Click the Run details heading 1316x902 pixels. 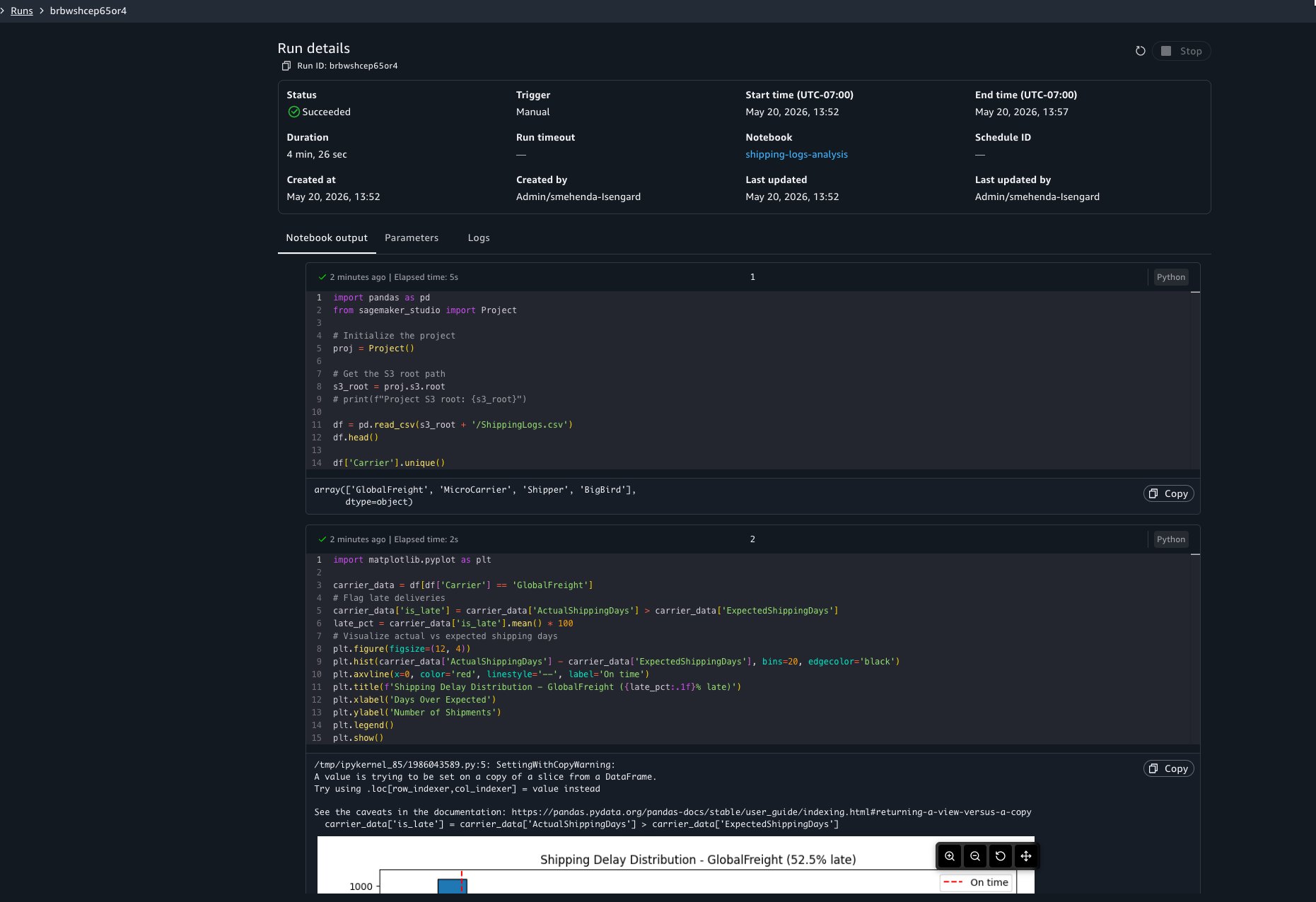tap(313, 48)
